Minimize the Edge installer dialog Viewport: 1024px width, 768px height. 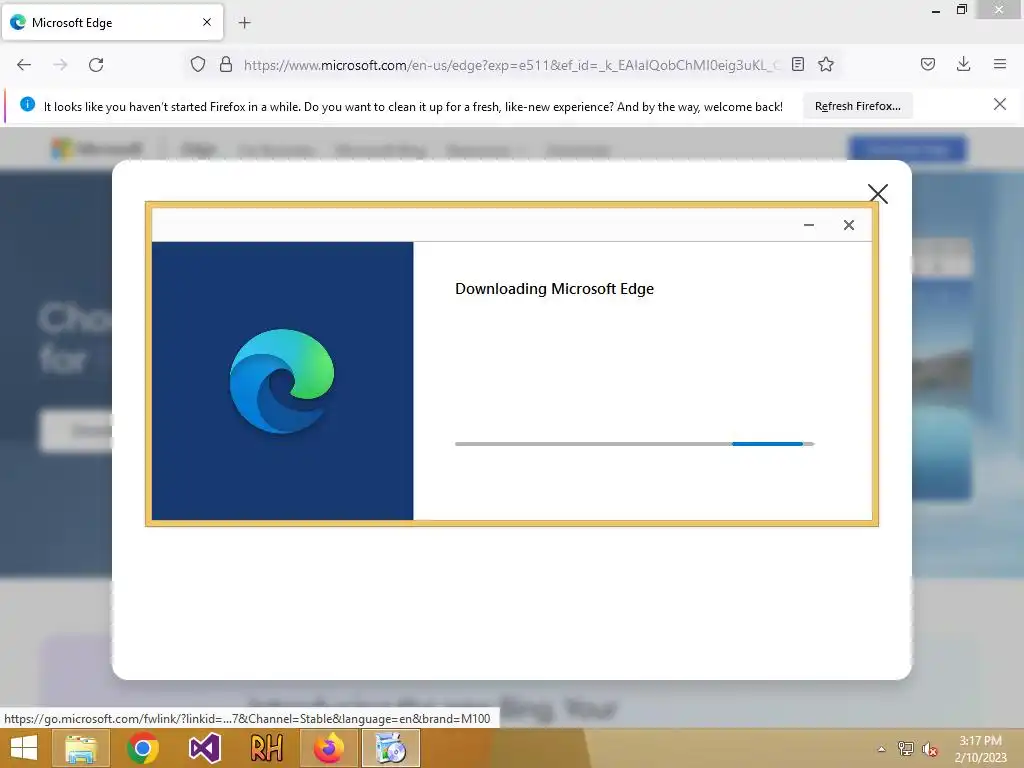click(808, 225)
